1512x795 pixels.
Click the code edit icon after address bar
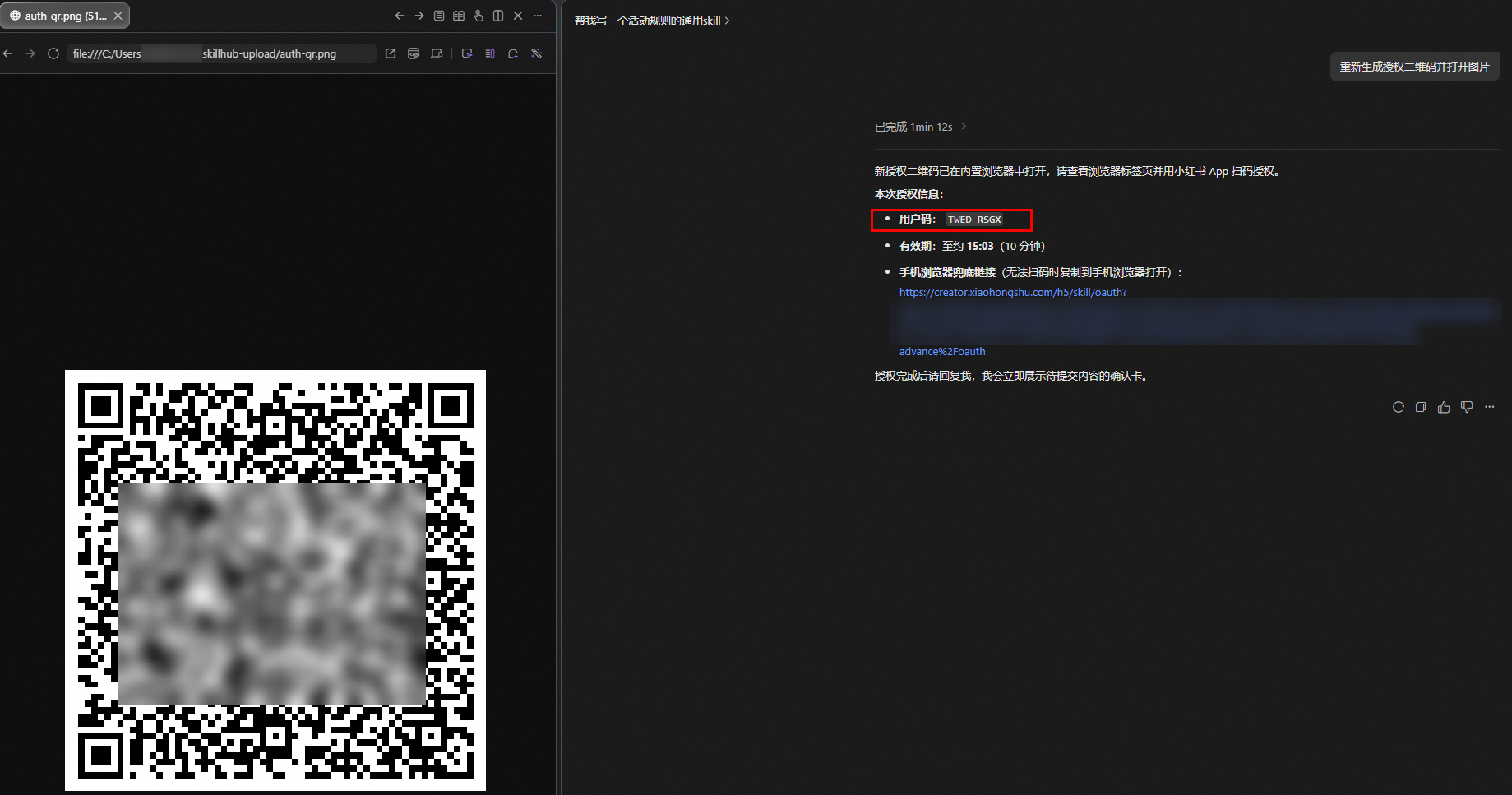[x=414, y=53]
